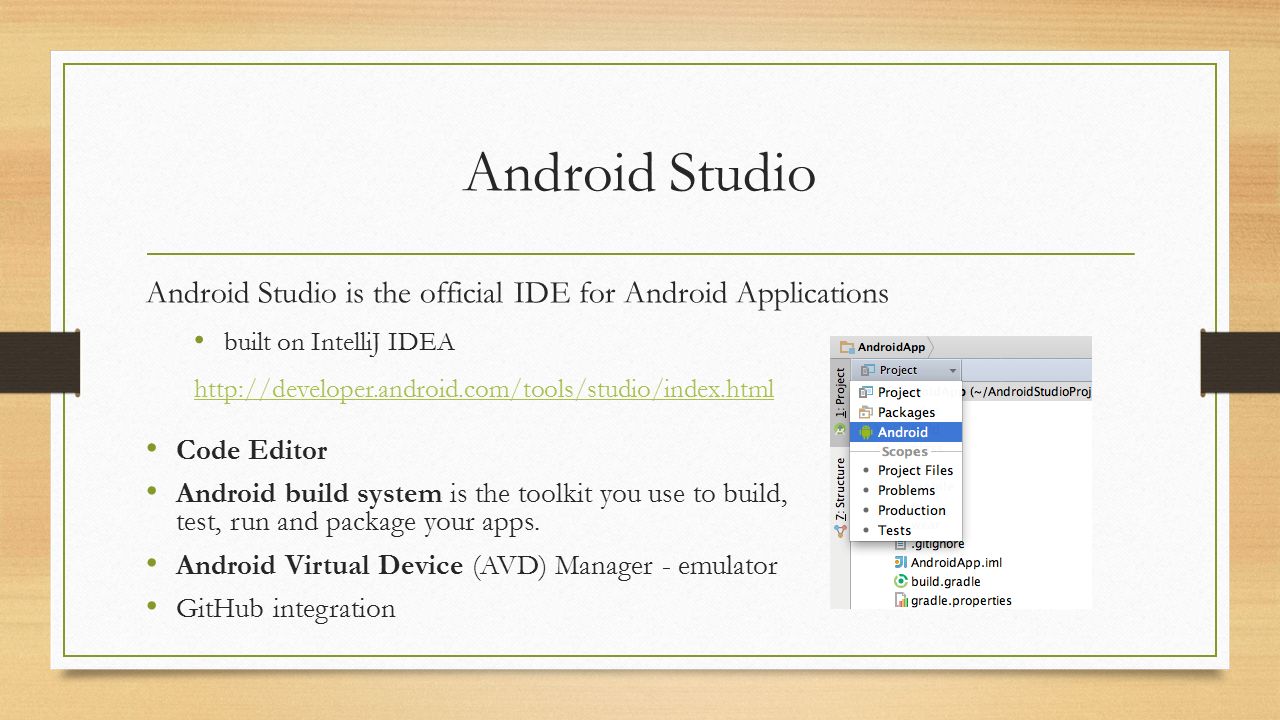Click the Project view icon in dropdown list
The width and height of the screenshot is (1280, 720).
click(865, 392)
